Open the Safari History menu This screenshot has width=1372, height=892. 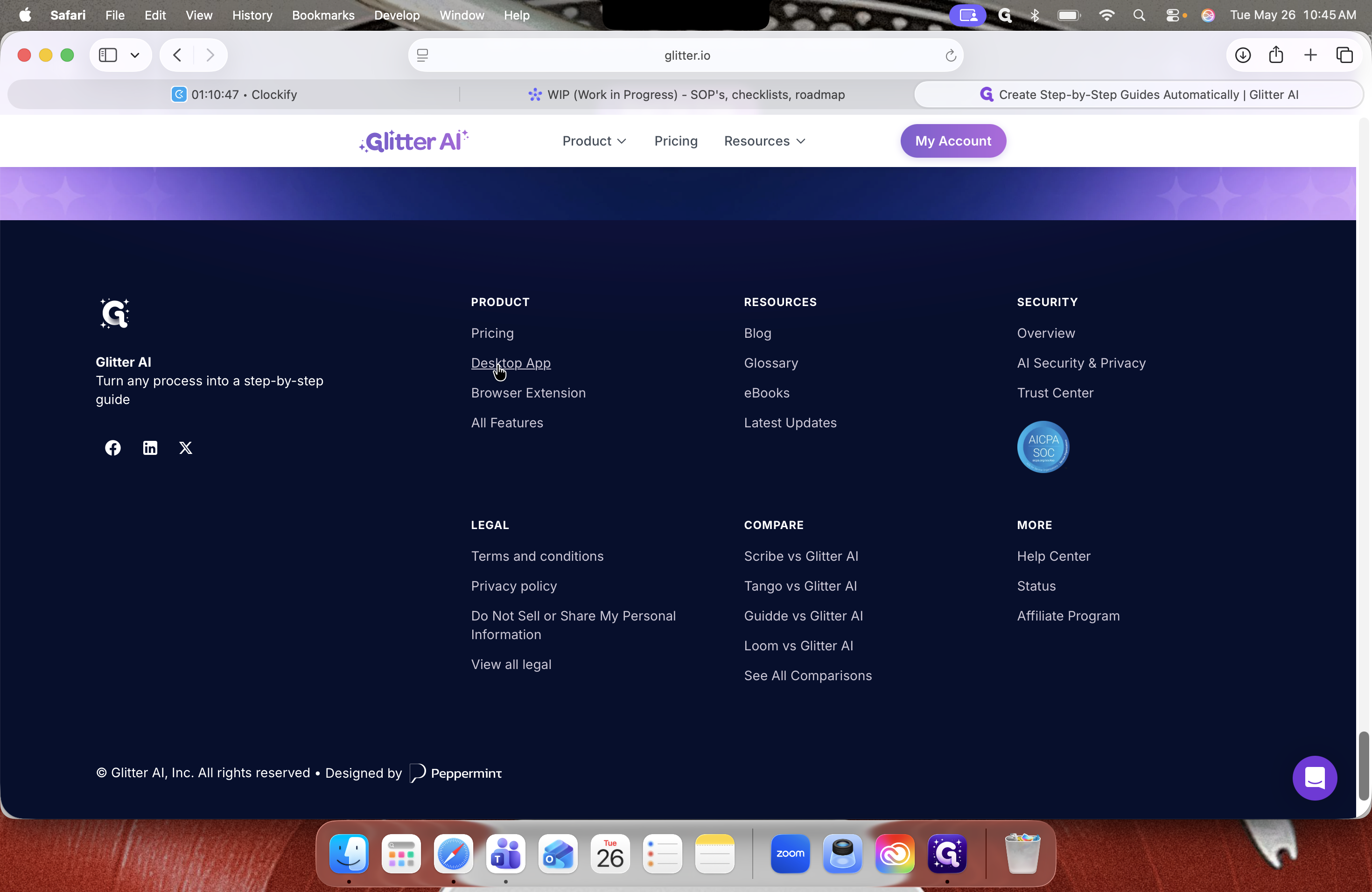[x=252, y=15]
